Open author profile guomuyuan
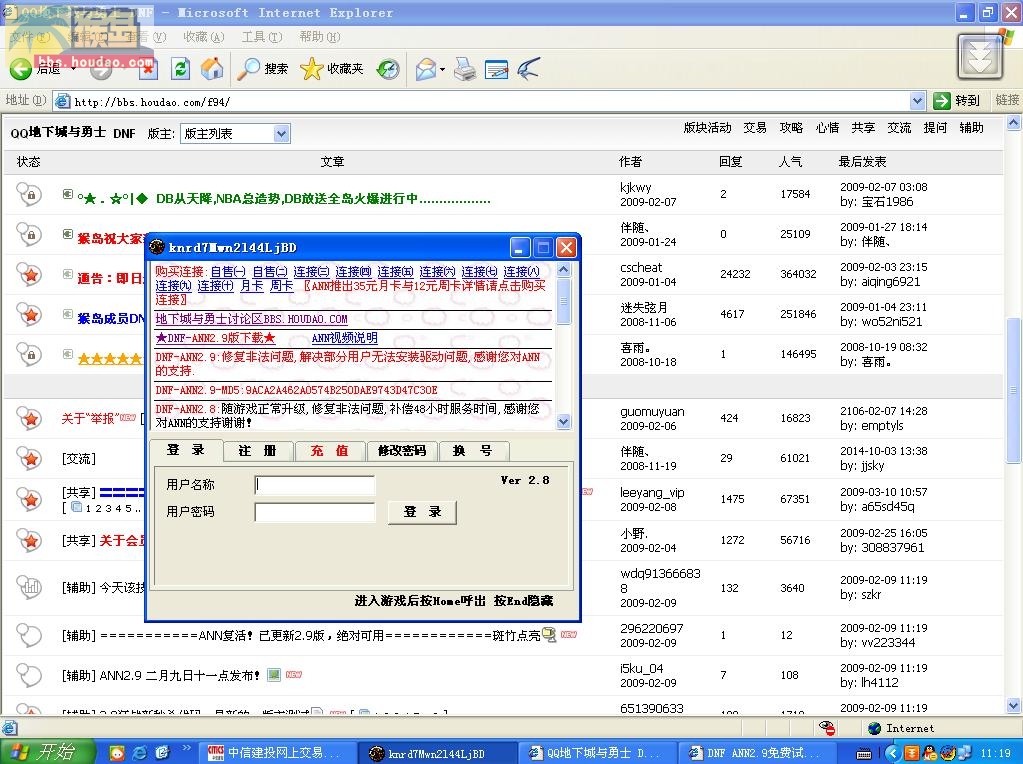 [652, 412]
